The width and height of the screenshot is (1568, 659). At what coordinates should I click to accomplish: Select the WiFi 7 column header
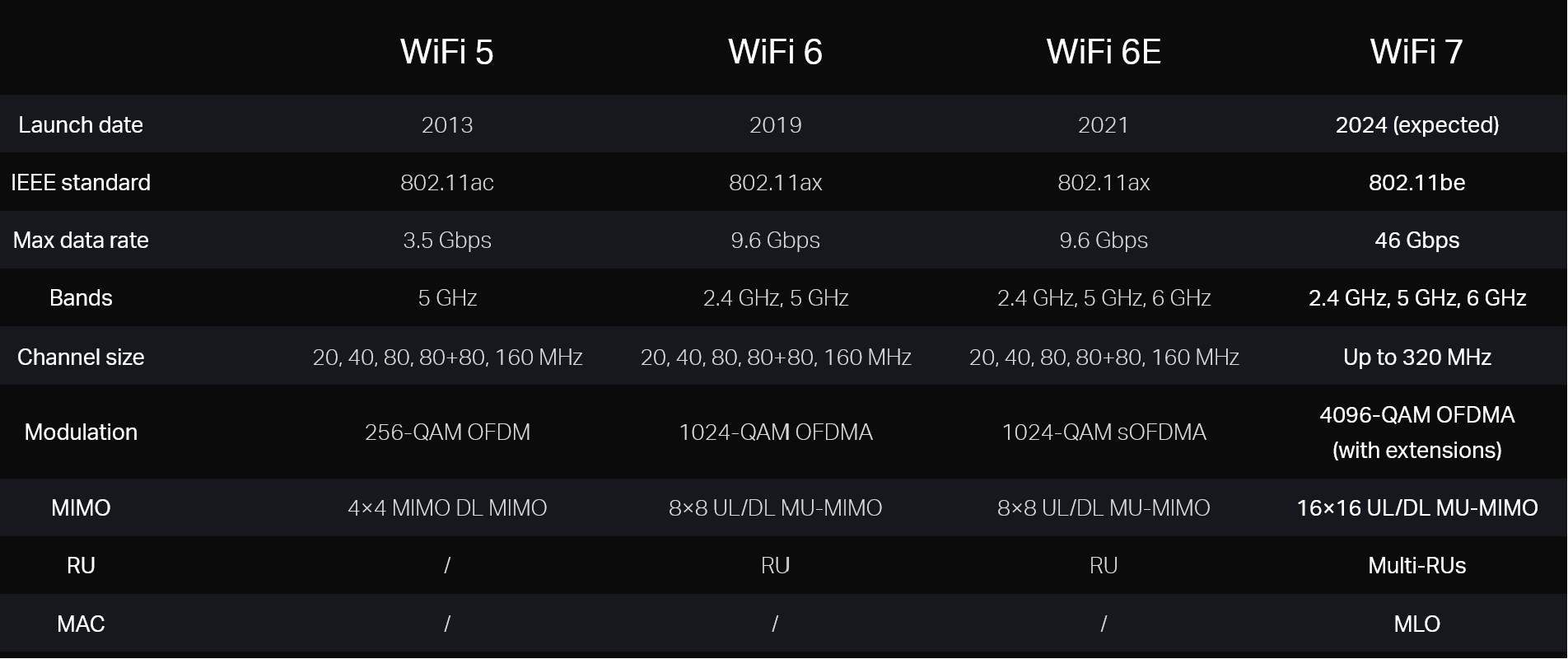point(1416,52)
